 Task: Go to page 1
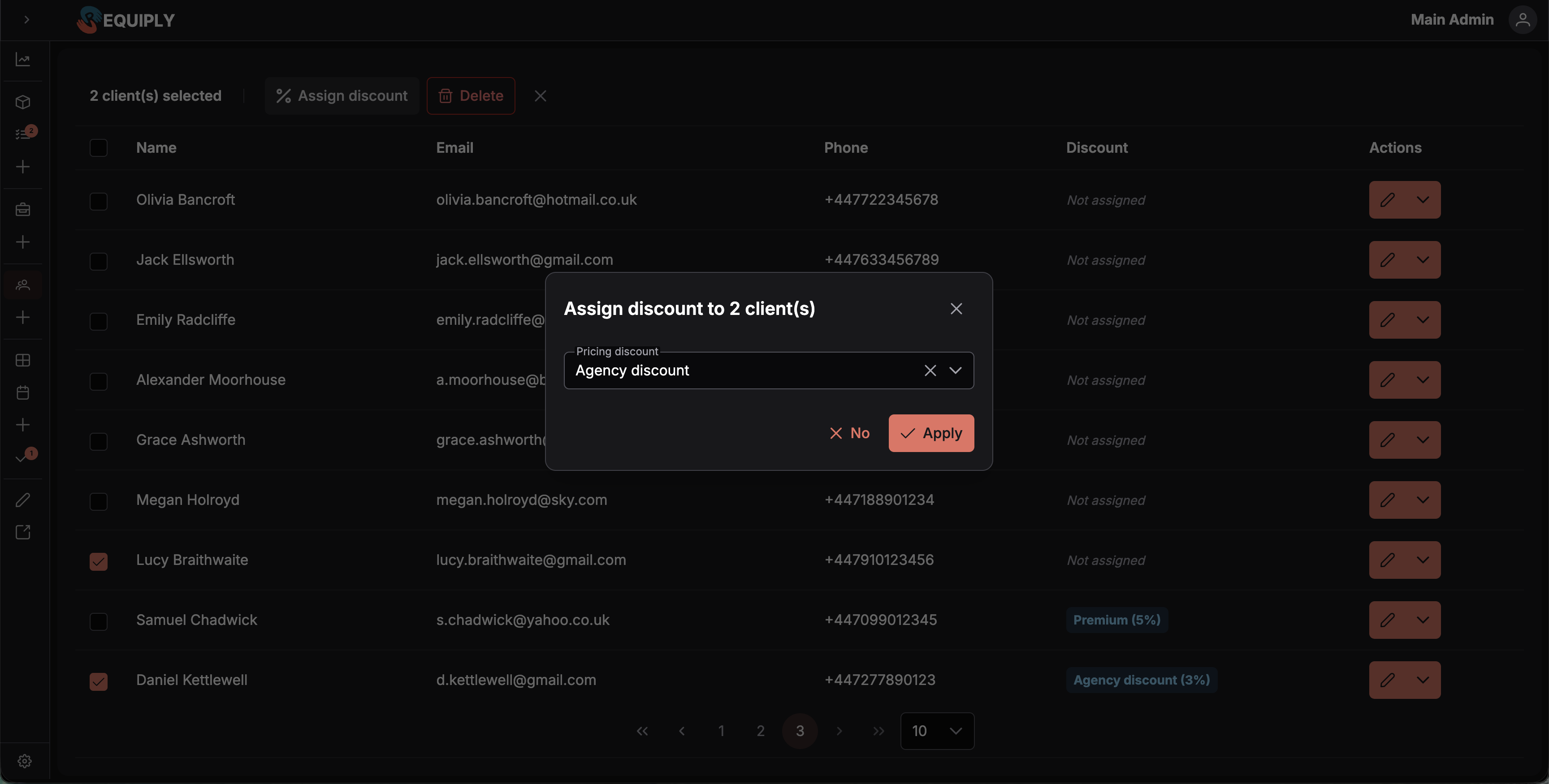721,731
